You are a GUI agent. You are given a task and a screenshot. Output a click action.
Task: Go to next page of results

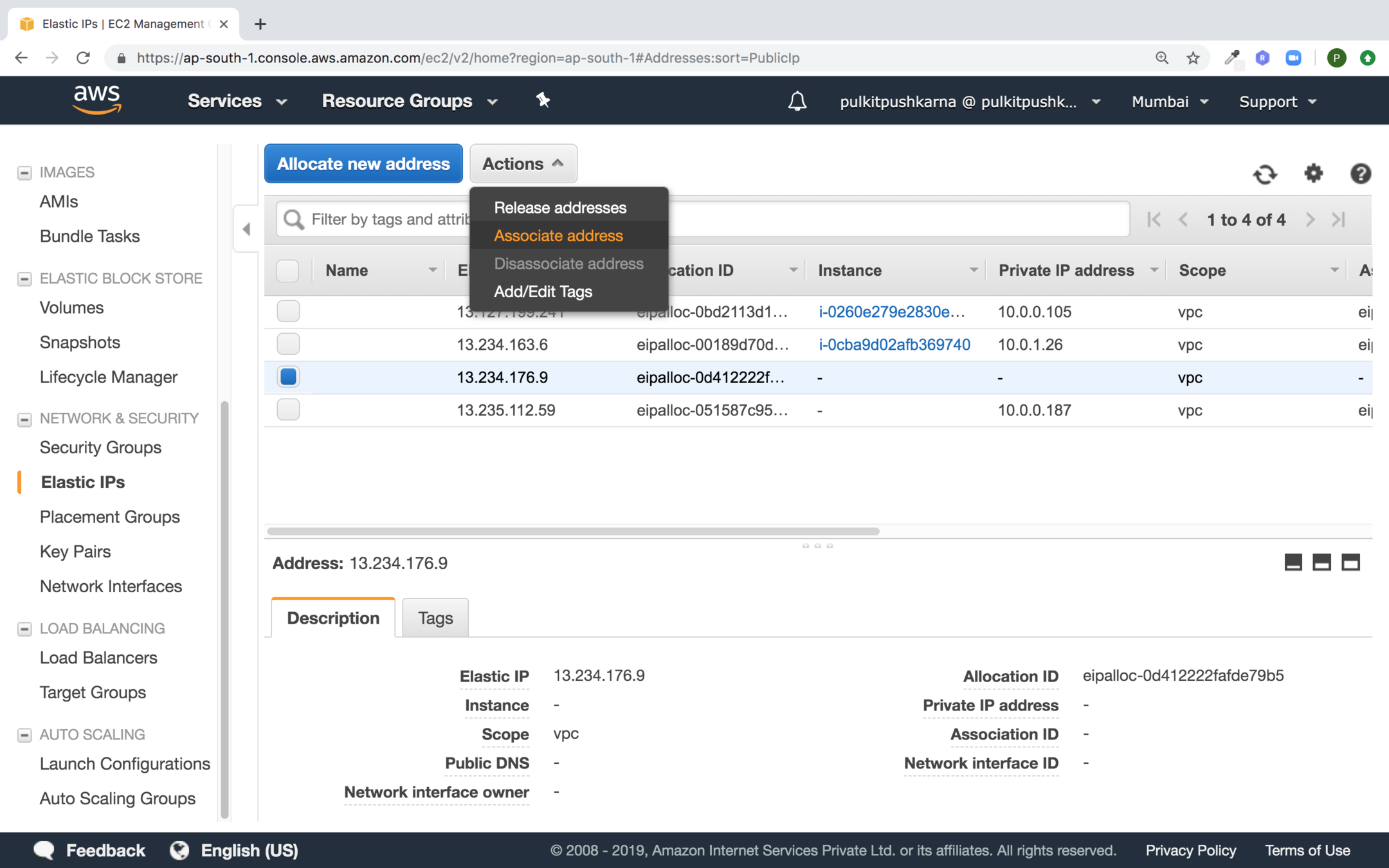click(1310, 220)
